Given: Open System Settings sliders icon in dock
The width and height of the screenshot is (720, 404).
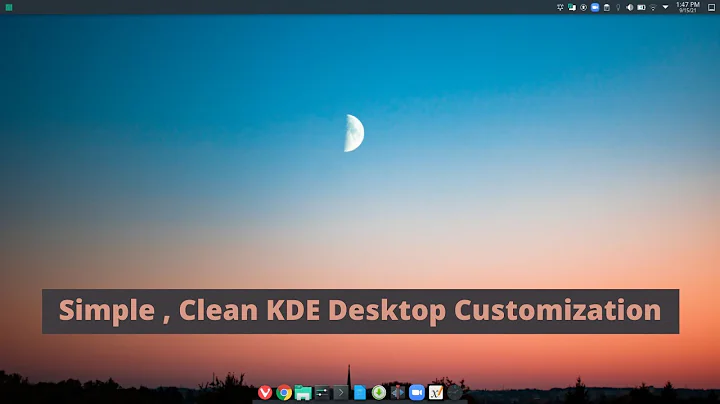Looking at the screenshot, I should click(x=322, y=393).
